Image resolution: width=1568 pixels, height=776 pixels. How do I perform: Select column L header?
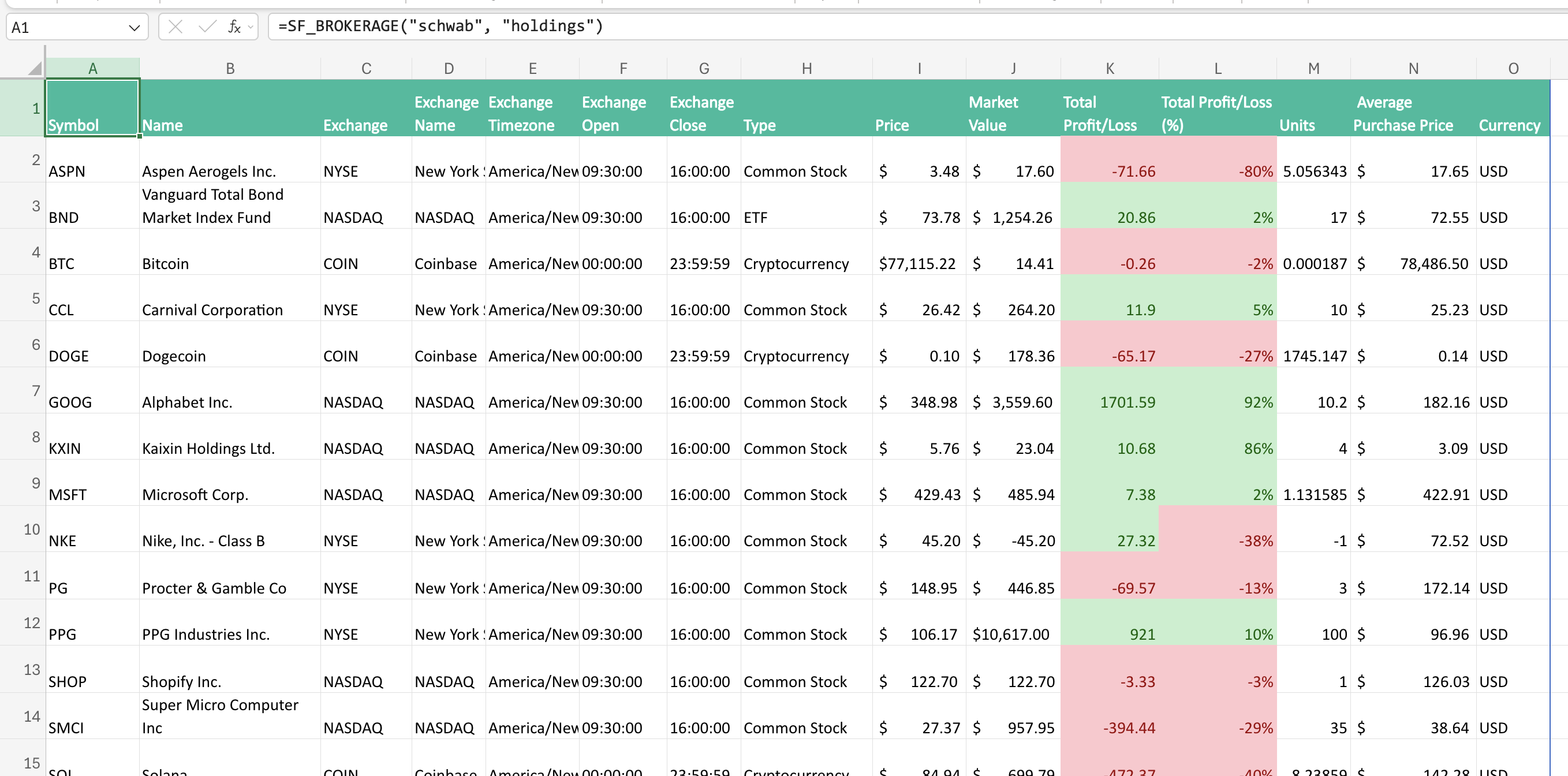(x=1218, y=68)
